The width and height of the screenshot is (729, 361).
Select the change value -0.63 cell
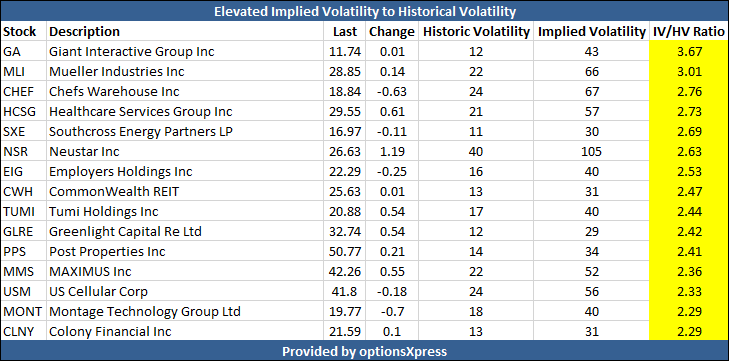coord(392,91)
